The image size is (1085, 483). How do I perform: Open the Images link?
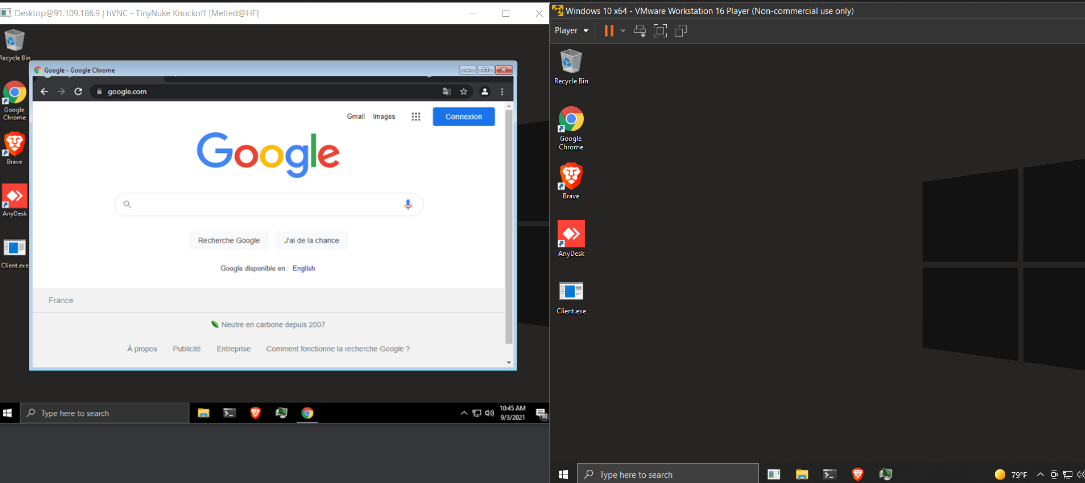click(384, 116)
